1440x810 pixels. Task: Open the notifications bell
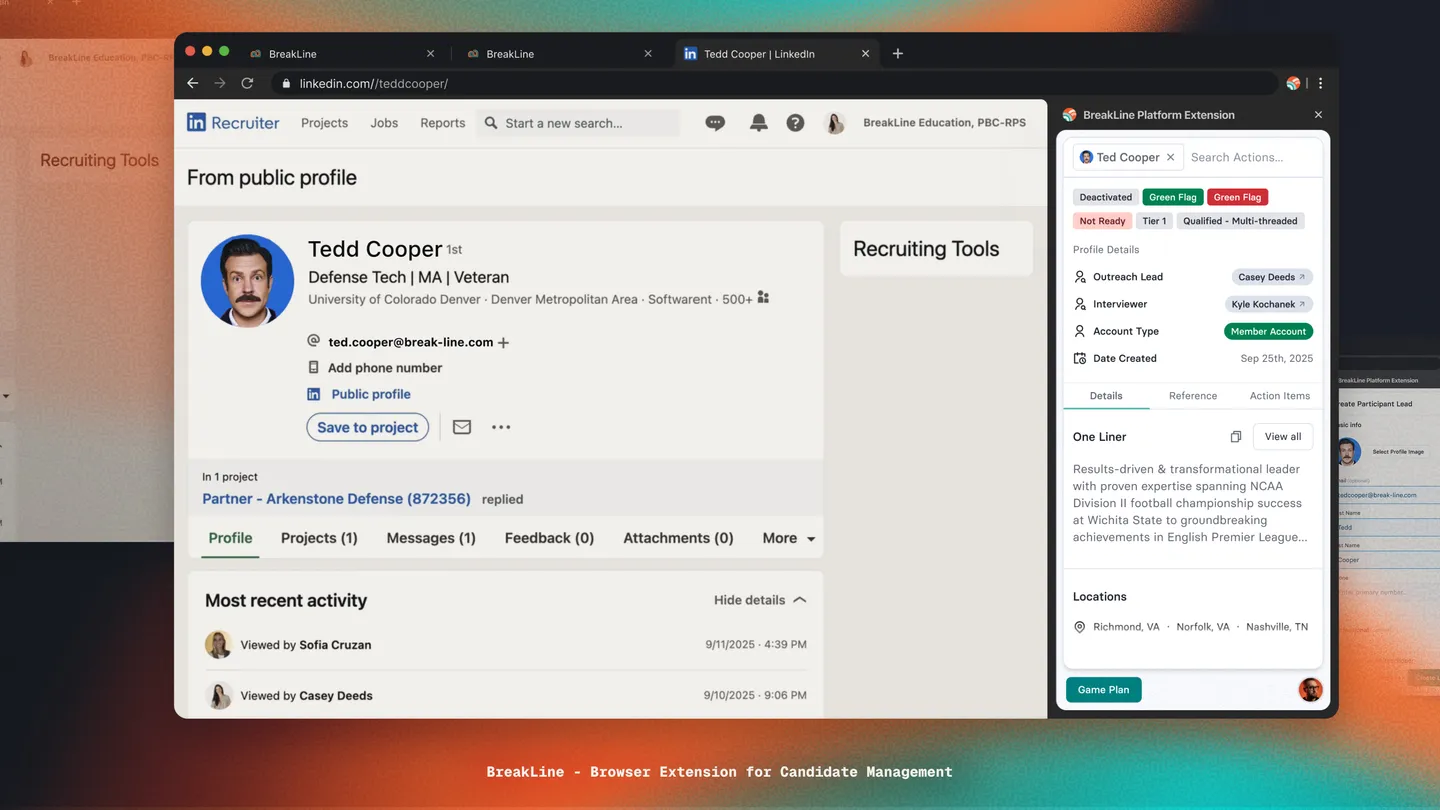[759, 123]
